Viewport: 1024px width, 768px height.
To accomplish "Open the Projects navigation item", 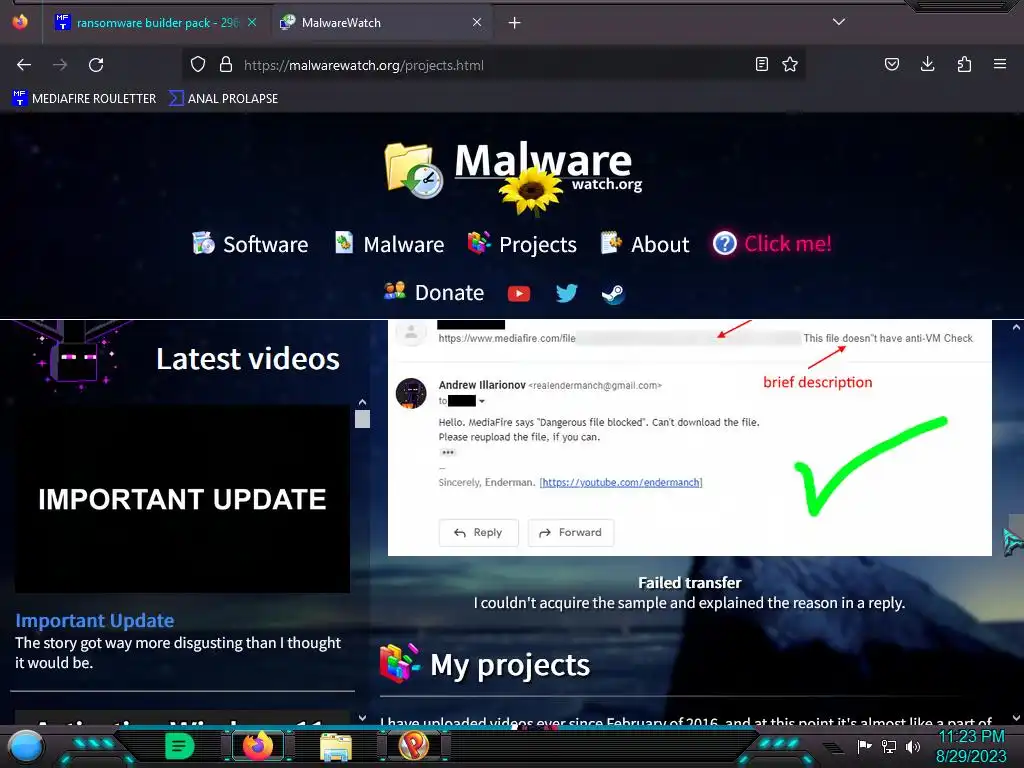I will pyautogui.click(x=522, y=244).
